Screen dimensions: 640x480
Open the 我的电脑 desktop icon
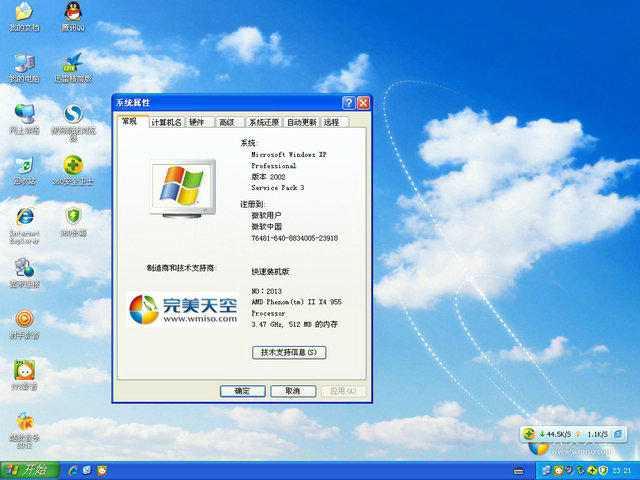point(24,68)
